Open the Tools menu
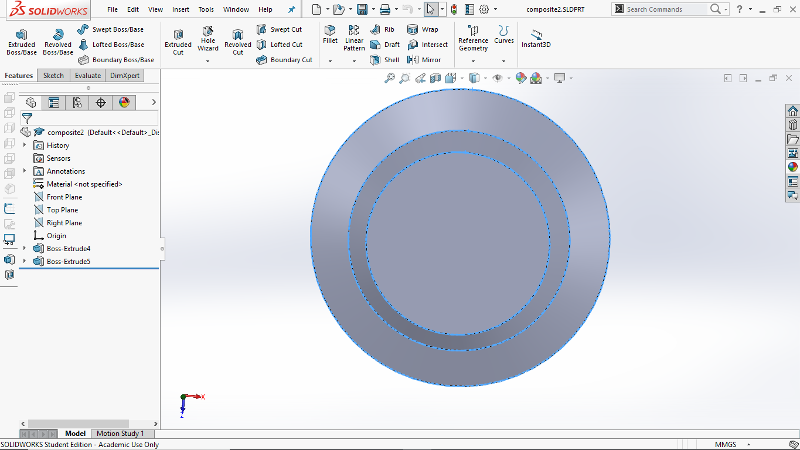 tap(206, 9)
